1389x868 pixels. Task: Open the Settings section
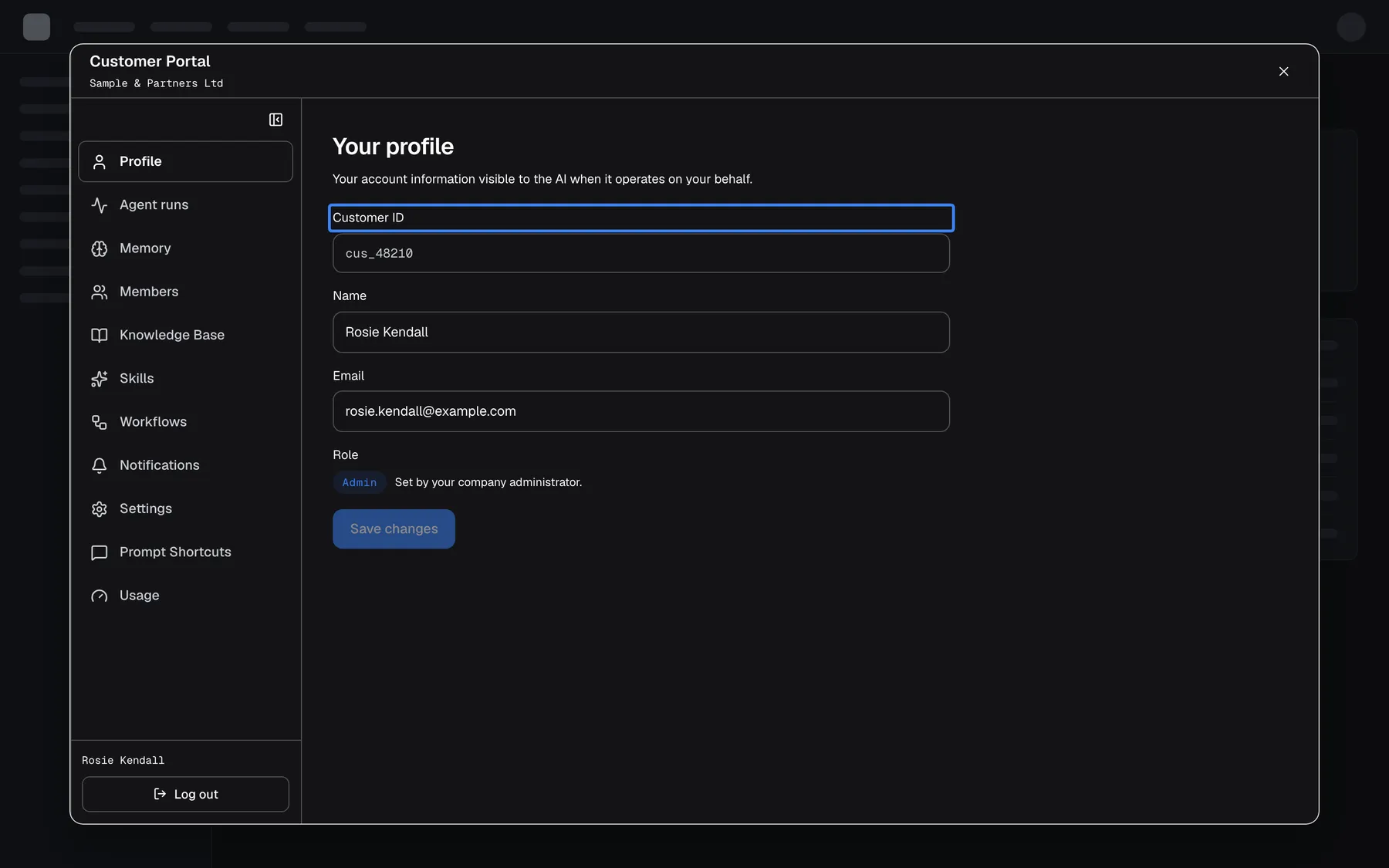[185, 508]
